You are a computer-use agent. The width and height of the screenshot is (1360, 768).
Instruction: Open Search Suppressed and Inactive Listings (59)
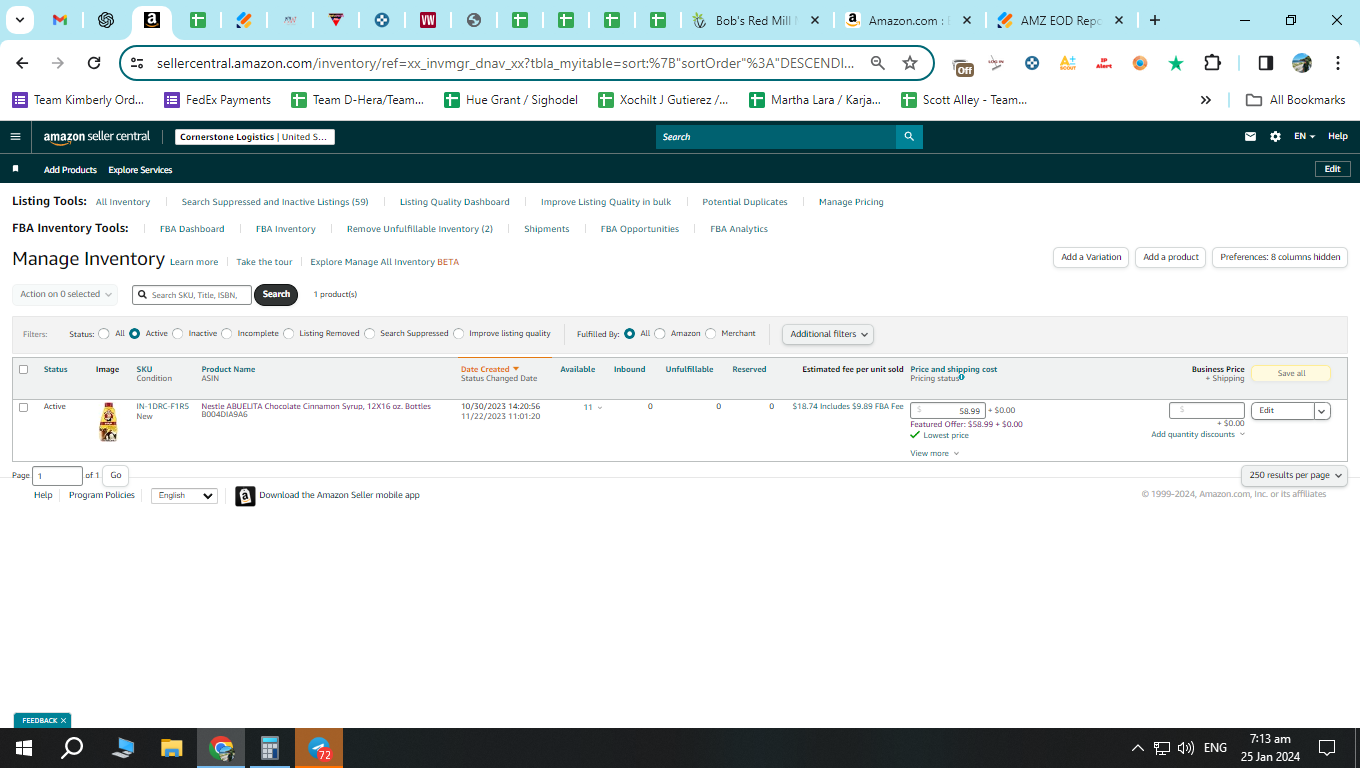(x=275, y=202)
